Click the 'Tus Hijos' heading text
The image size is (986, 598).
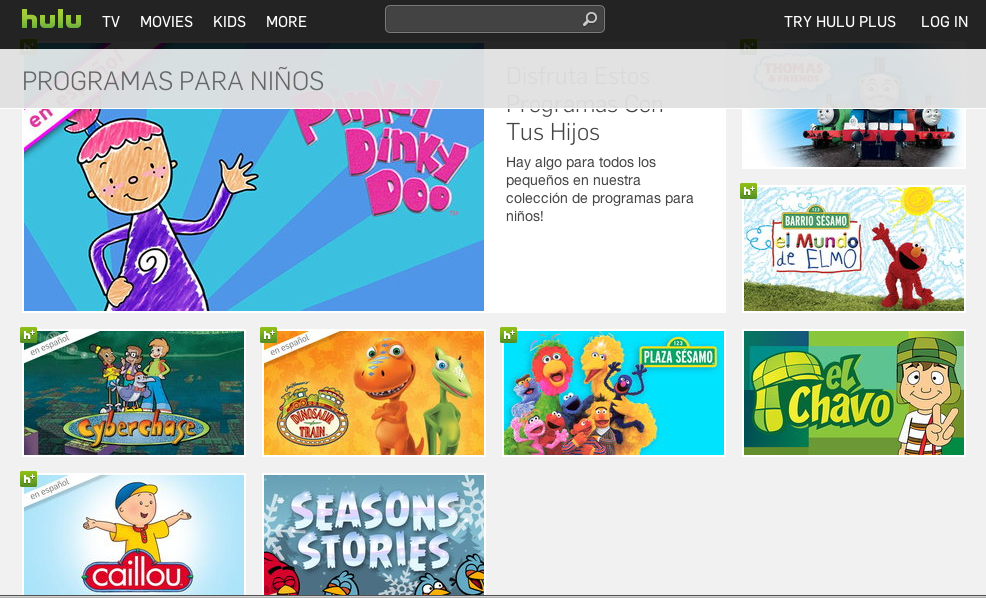point(553,132)
